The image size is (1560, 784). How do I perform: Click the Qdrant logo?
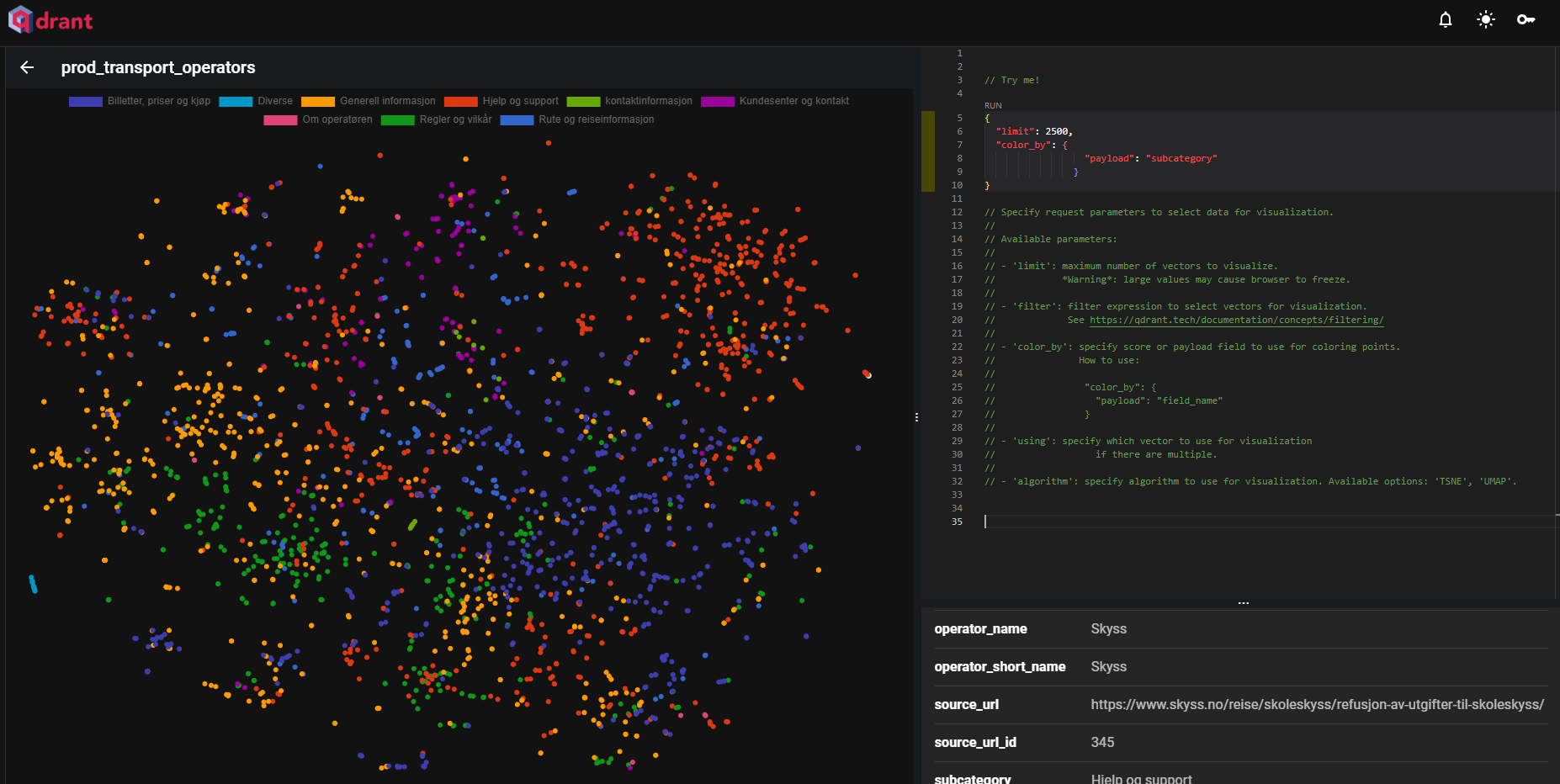50,19
